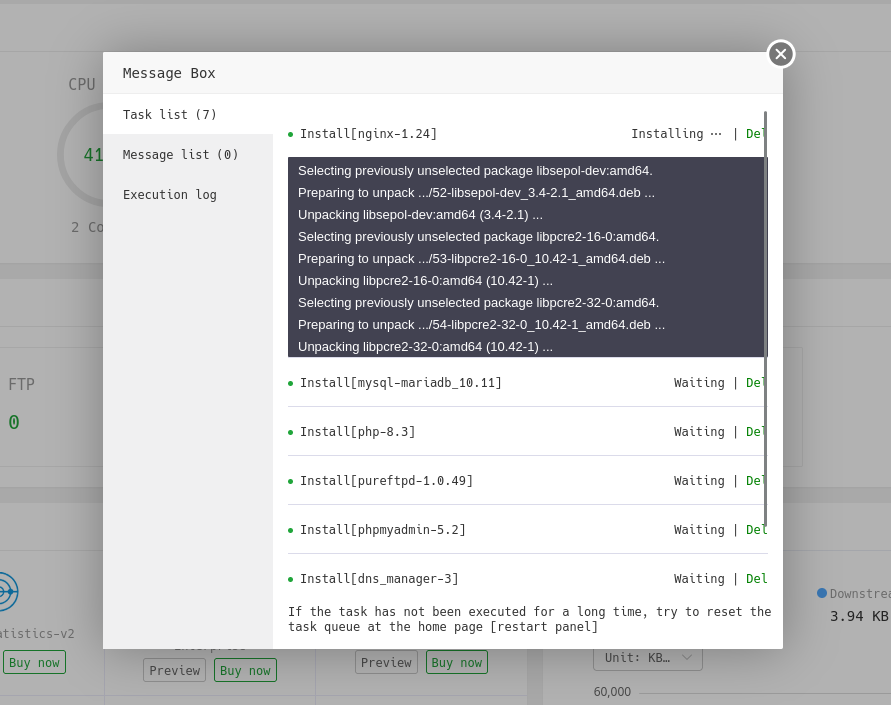Delete the nginx-1.24 install task
Image resolution: width=891 pixels, height=705 pixels.
click(x=756, y=134)
